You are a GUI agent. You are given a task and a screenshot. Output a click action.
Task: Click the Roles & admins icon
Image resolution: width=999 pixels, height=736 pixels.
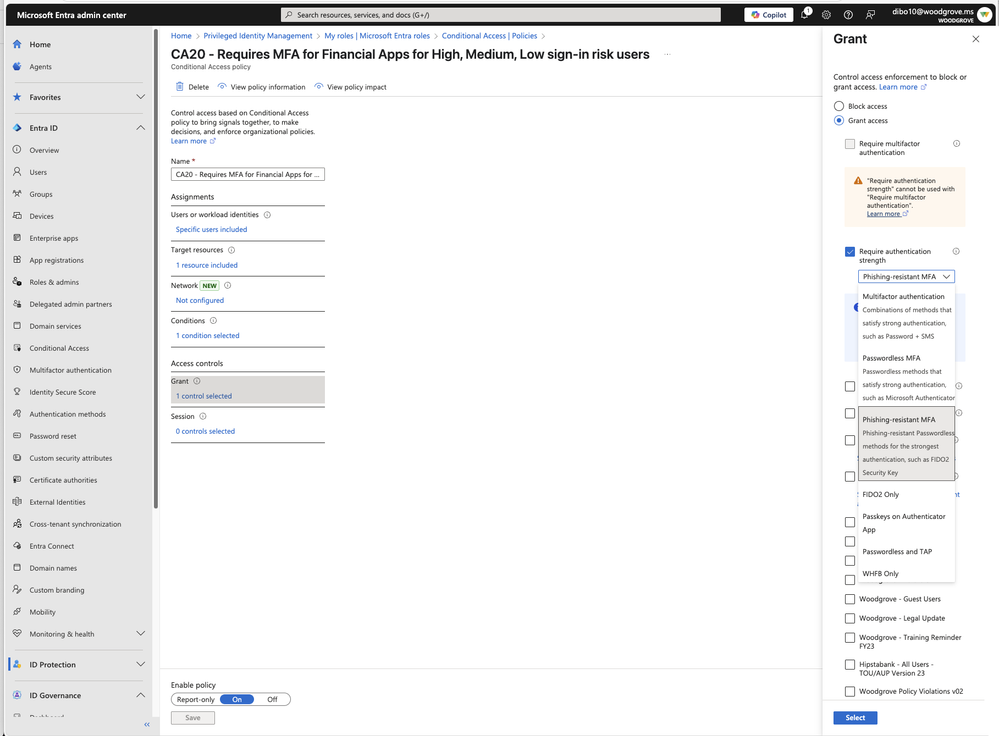pyautogui.click(x=17, y=282)
